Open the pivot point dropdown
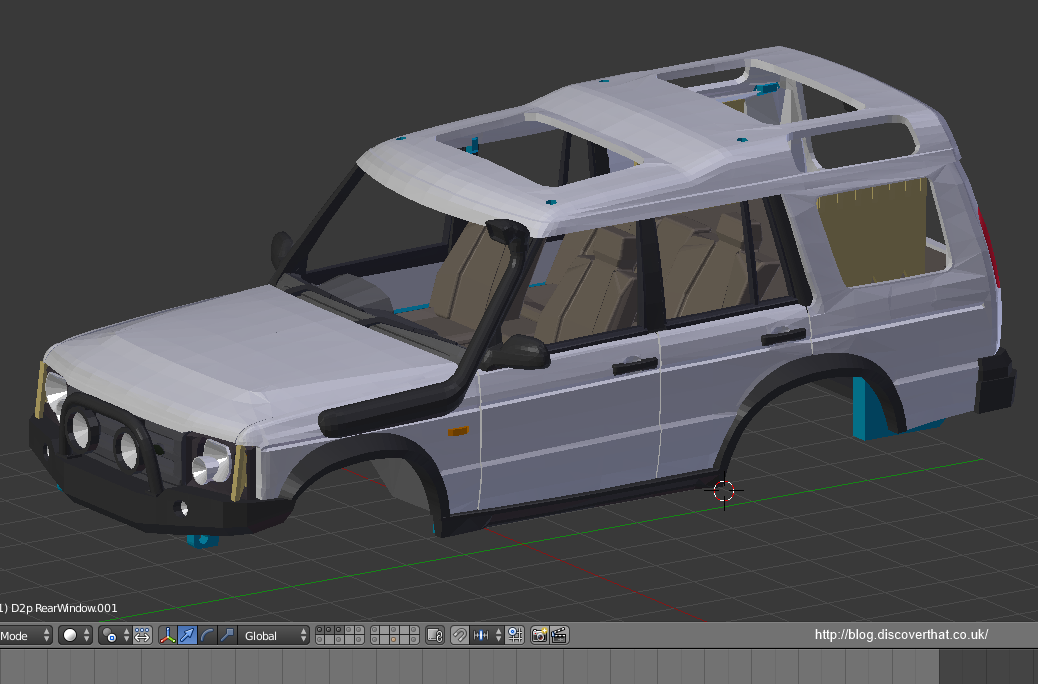Image resolution: width=1038 pixels, height=684 pixels. coord(108,635)
